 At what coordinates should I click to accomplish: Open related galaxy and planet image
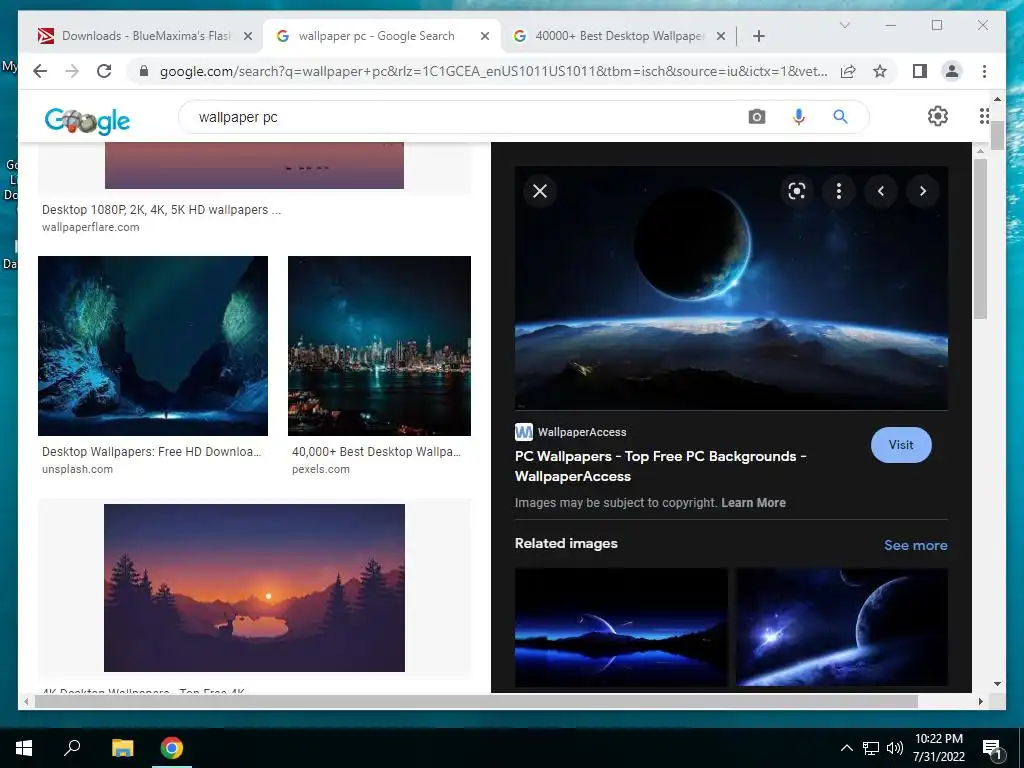(842, 627)
